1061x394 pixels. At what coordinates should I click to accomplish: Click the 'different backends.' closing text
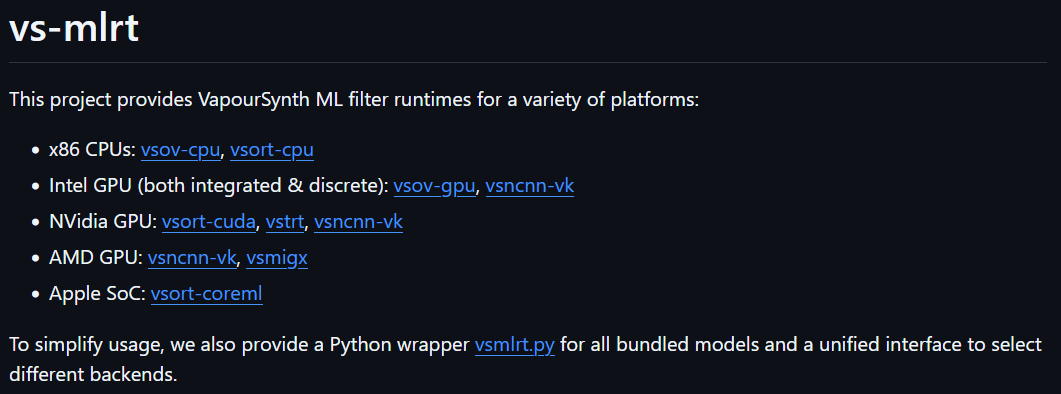pyautogui.click(x=93, y=374)
